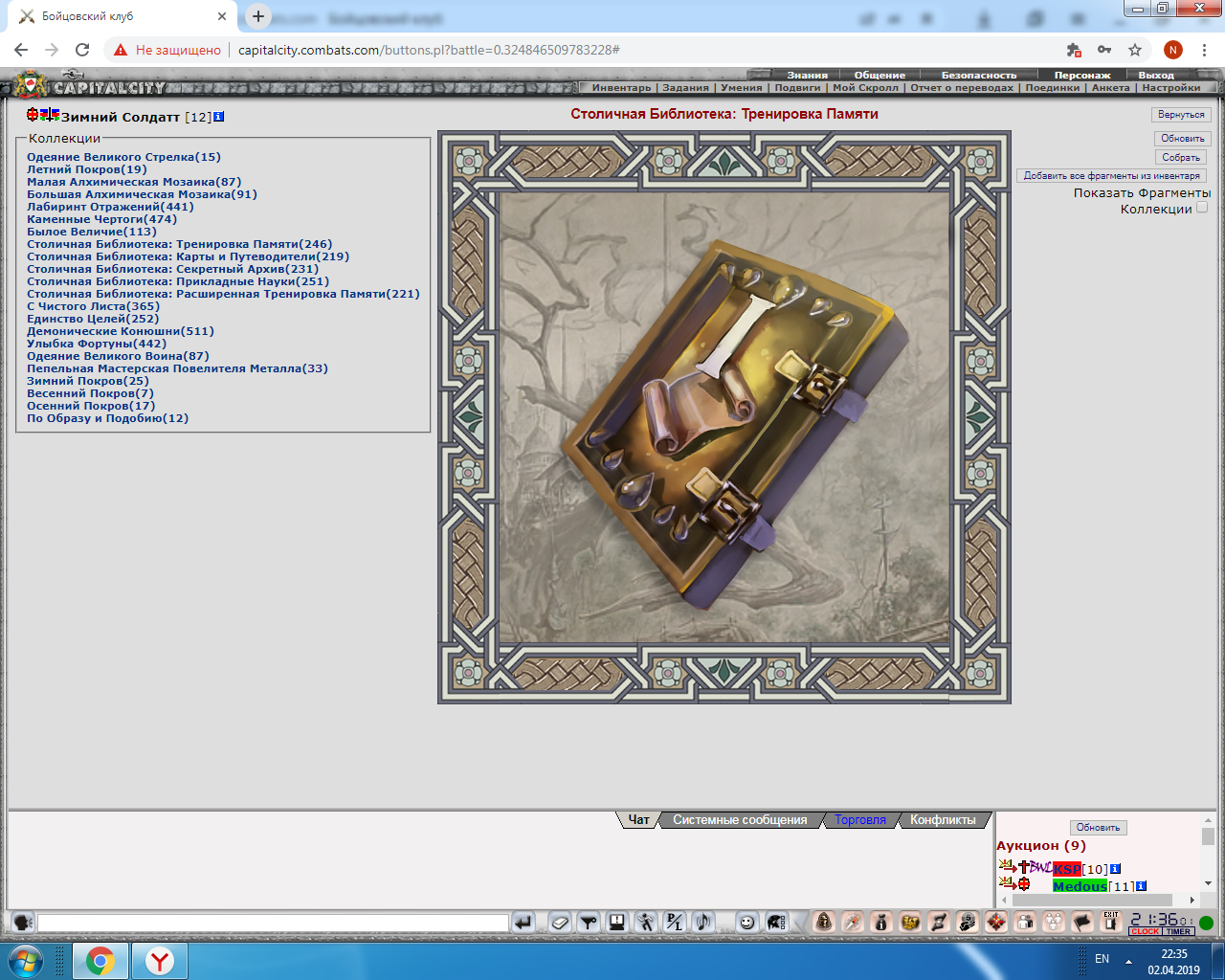
Task: Click Обновить button under Вернуться
Action: click(x=1182, y=139)
